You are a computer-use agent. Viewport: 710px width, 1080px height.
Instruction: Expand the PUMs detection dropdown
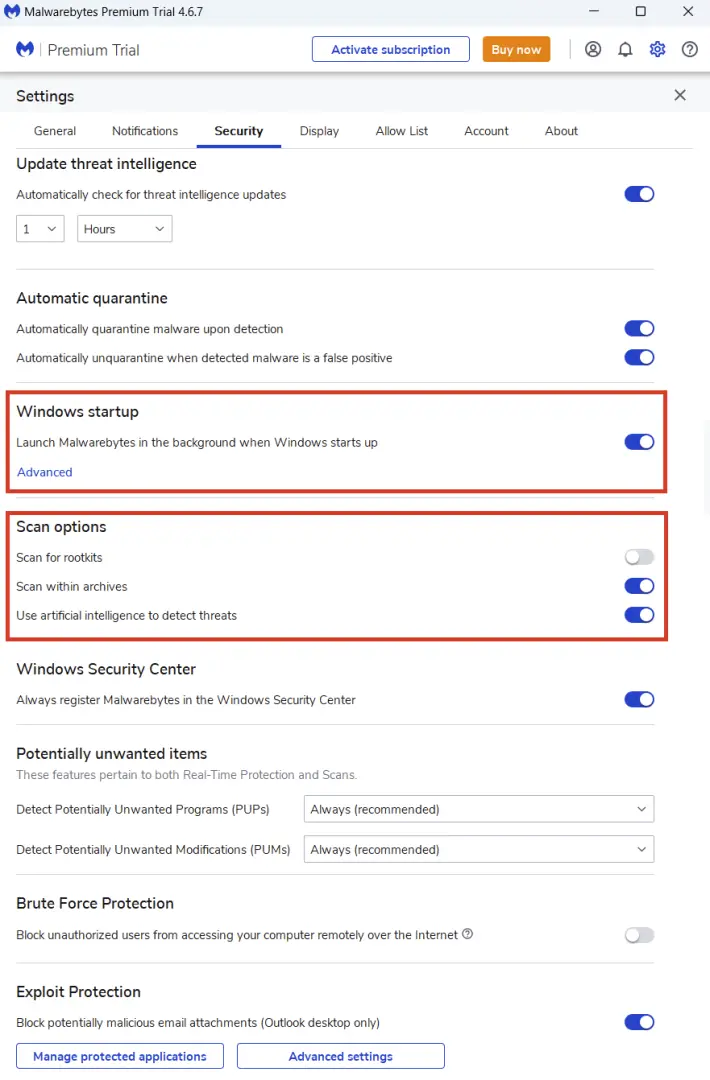click(x=479, y=849)
